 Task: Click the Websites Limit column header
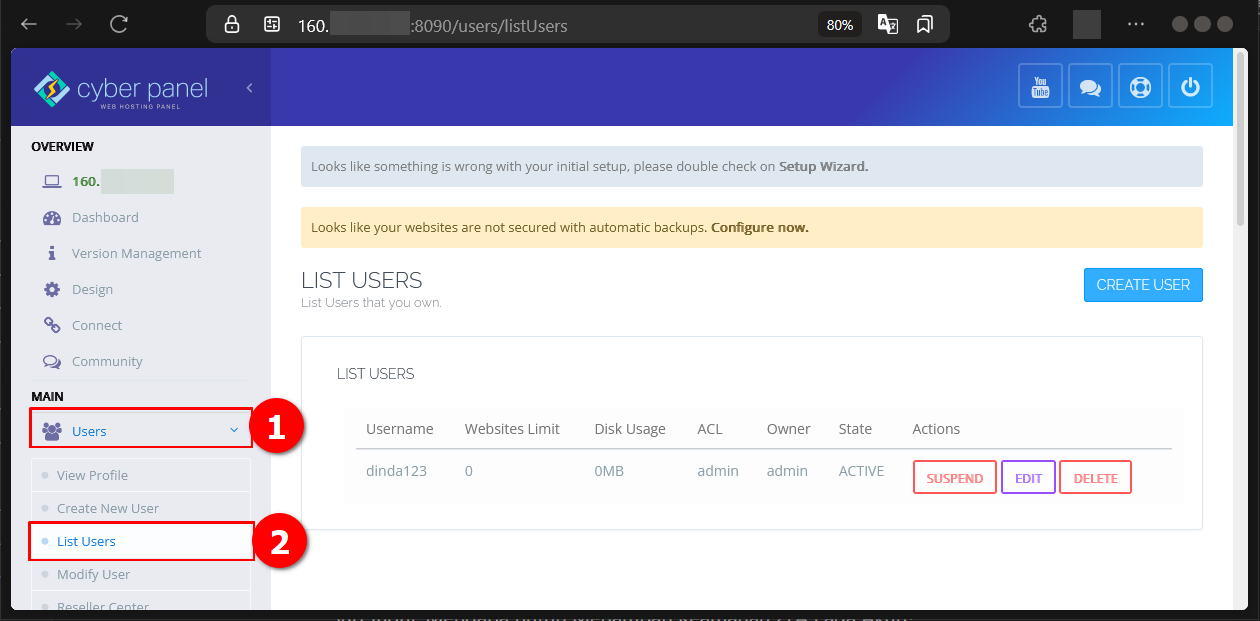512,429
